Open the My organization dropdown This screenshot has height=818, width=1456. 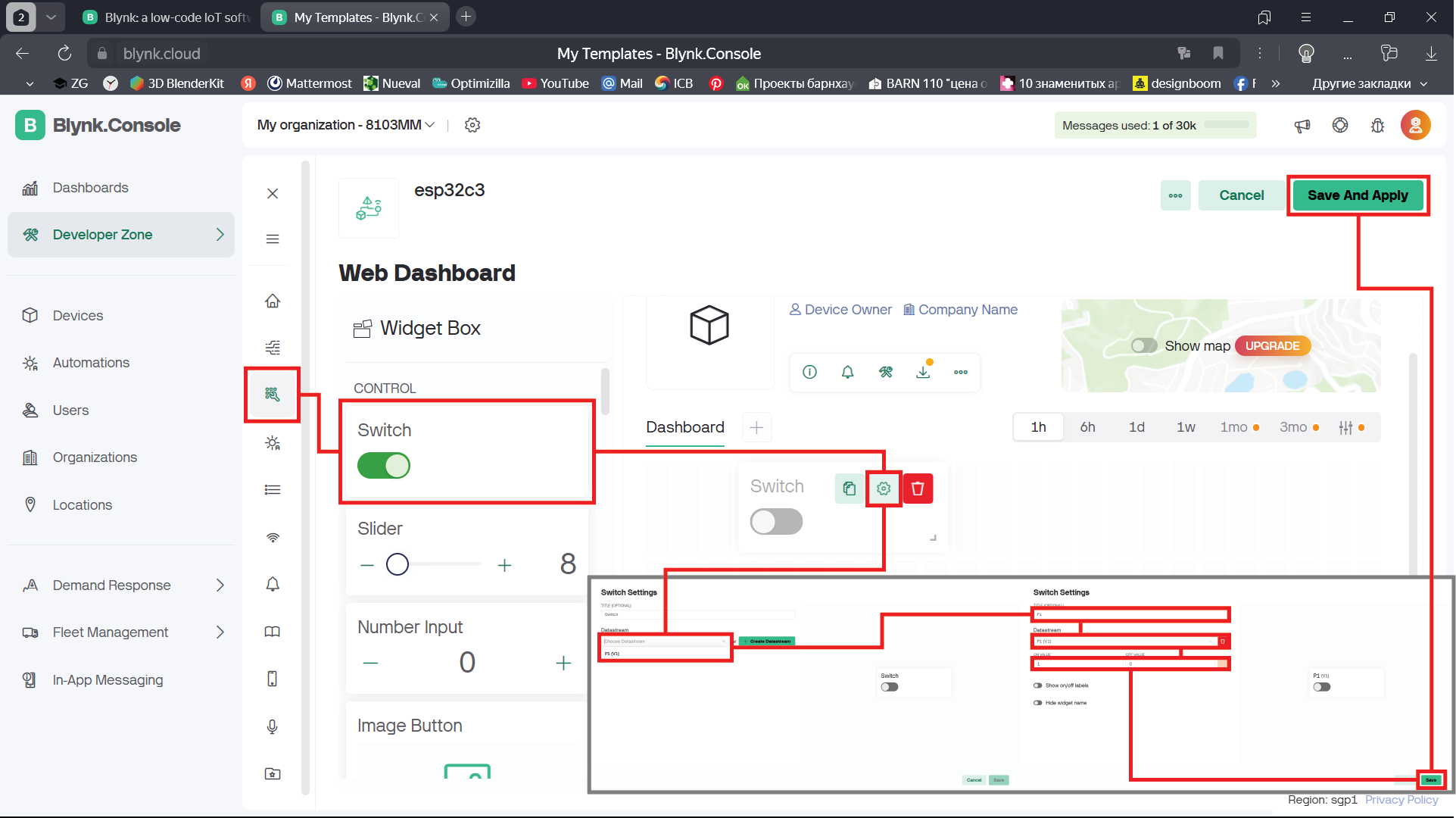(346, 125)
